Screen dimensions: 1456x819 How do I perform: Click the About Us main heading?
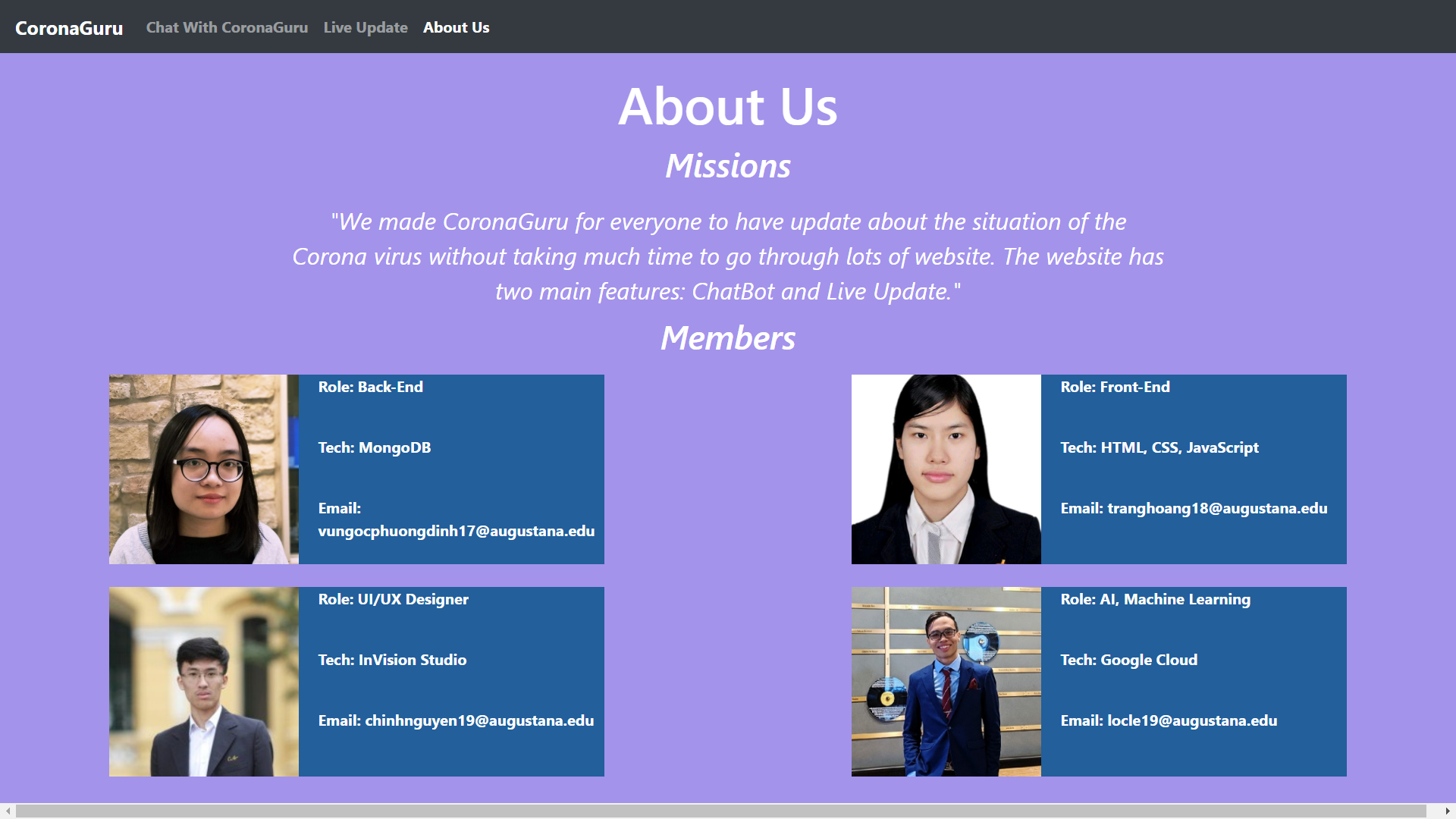[727, 106]
